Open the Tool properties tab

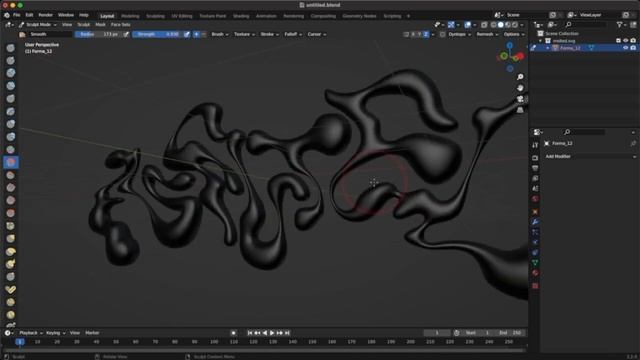[535, 146]
